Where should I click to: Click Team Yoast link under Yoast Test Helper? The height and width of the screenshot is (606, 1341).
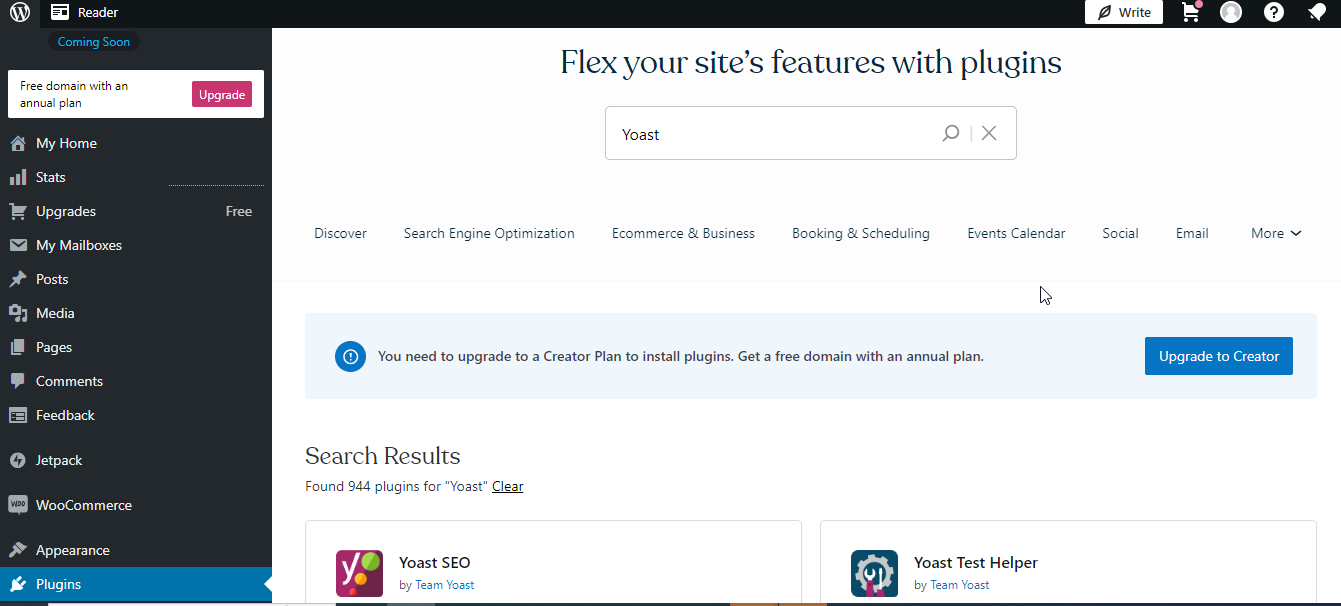[960, 585]
